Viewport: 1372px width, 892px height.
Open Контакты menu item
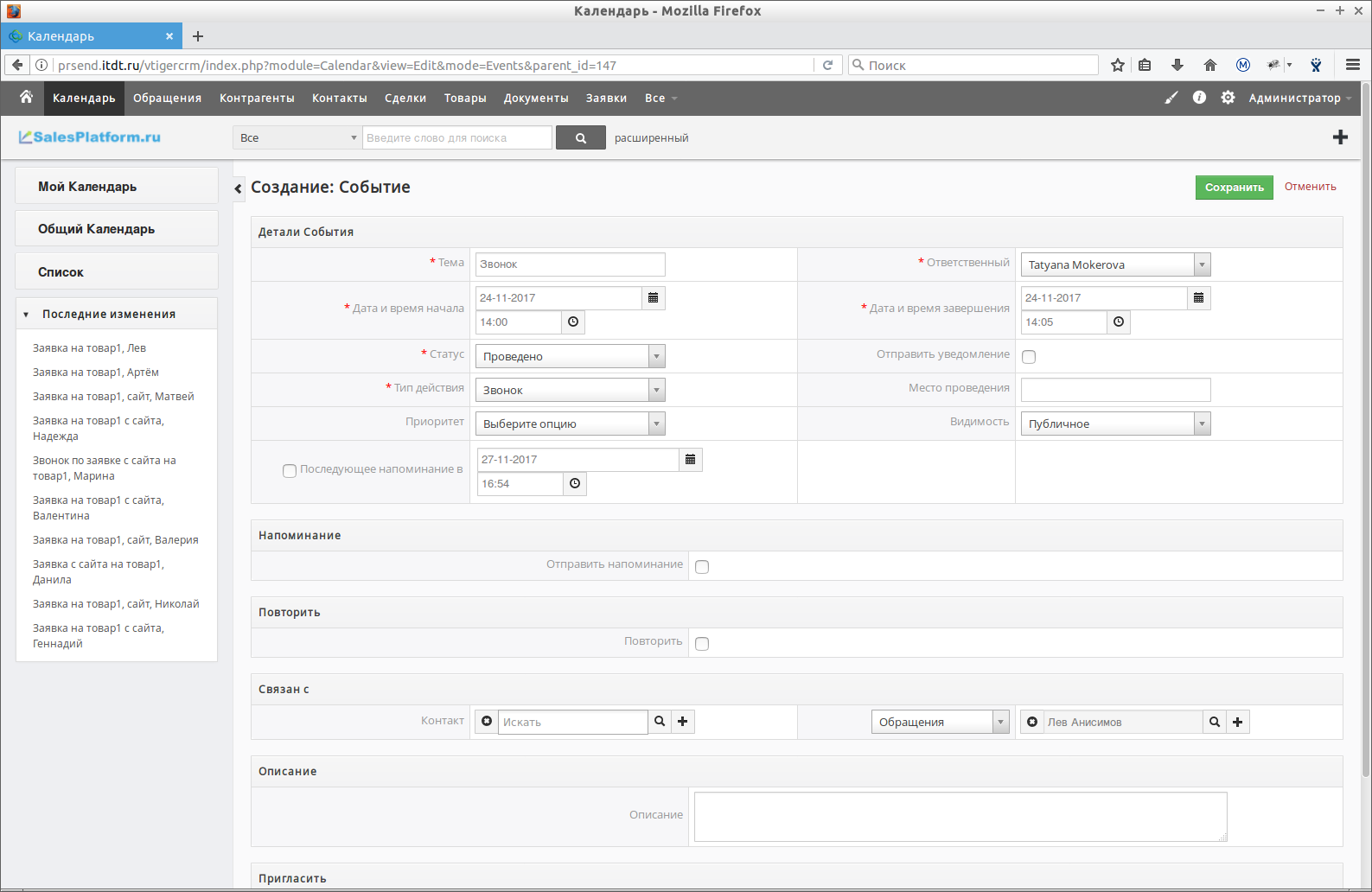(x=340, y=98)
